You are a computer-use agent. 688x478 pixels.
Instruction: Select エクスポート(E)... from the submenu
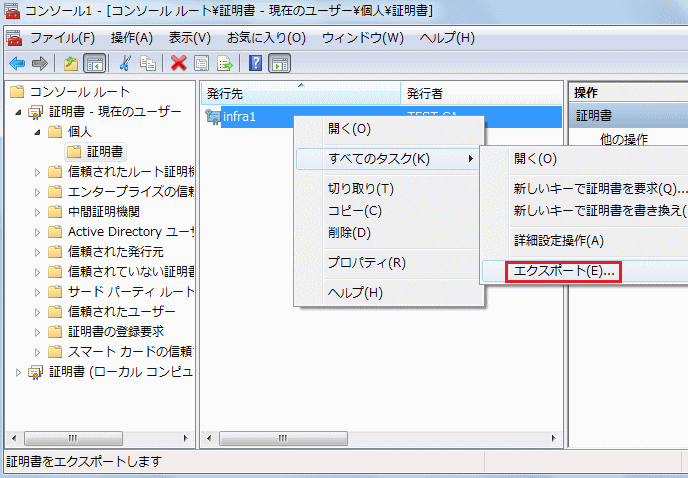click(550, 271)
